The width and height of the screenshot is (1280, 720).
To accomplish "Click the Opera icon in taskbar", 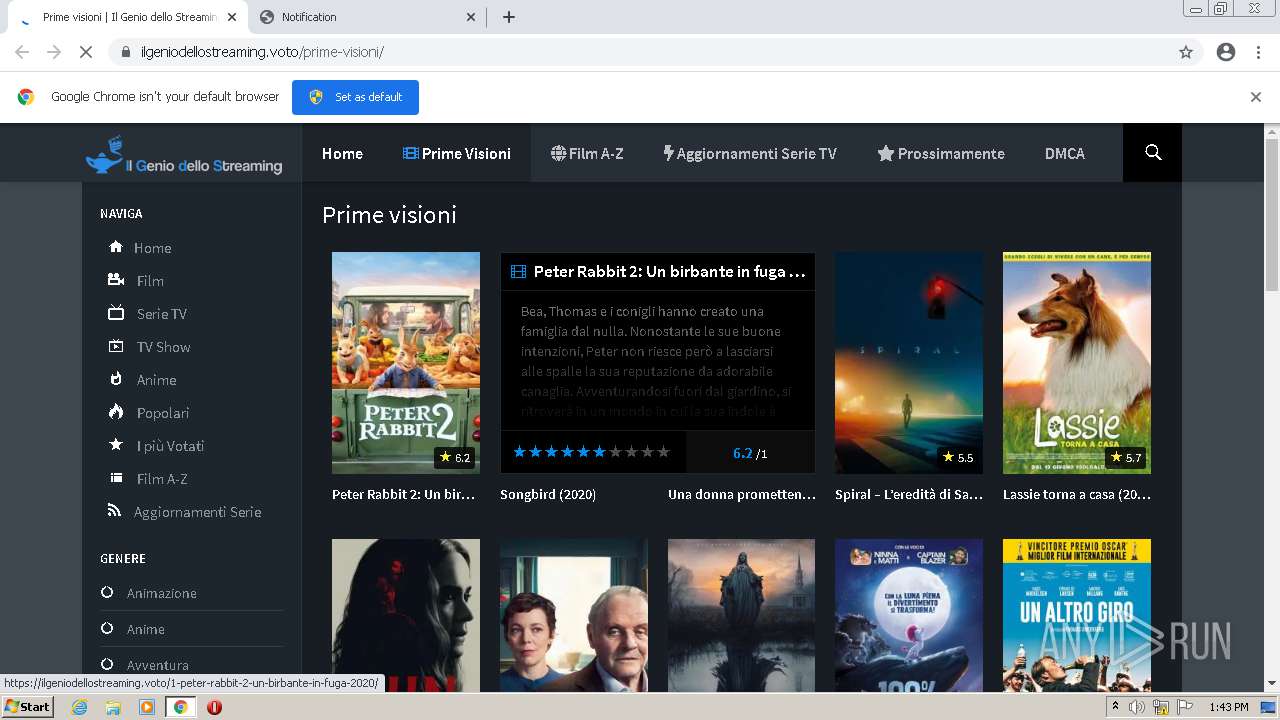I will [x=214, y=707].
